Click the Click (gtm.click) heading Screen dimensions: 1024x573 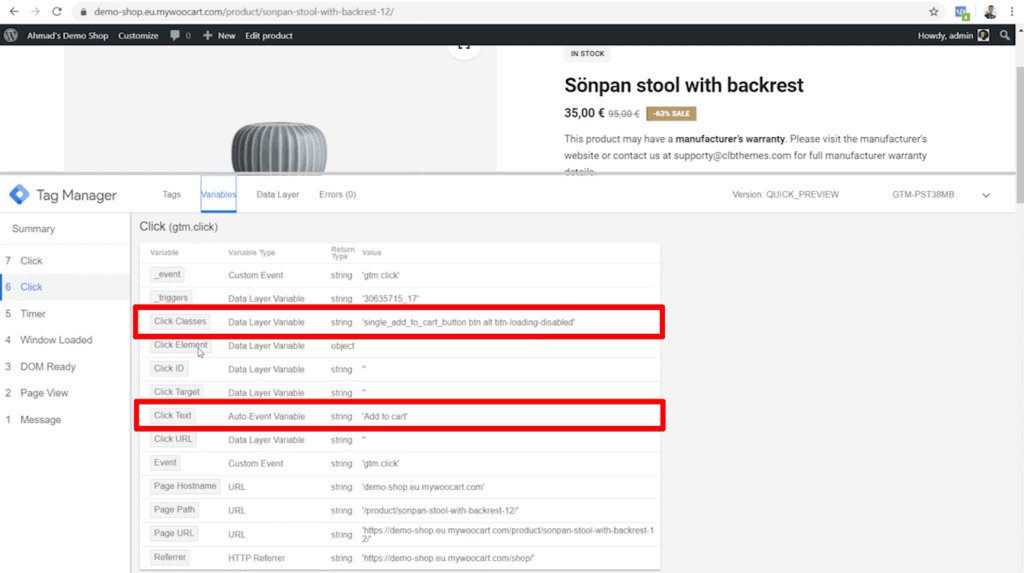tap(178, 227)
